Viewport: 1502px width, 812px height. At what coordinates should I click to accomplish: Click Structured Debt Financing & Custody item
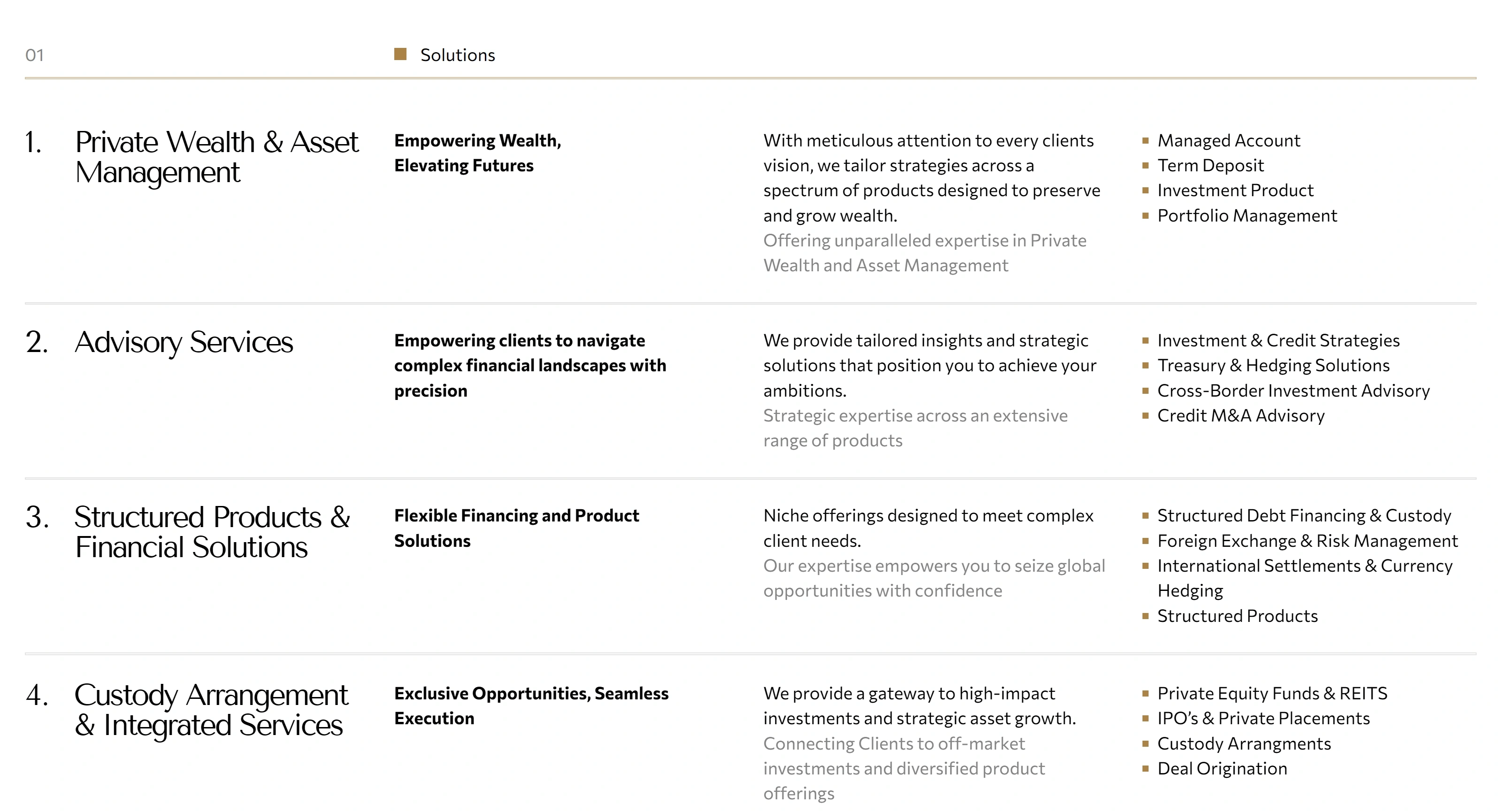click(x=1304, y=516)
